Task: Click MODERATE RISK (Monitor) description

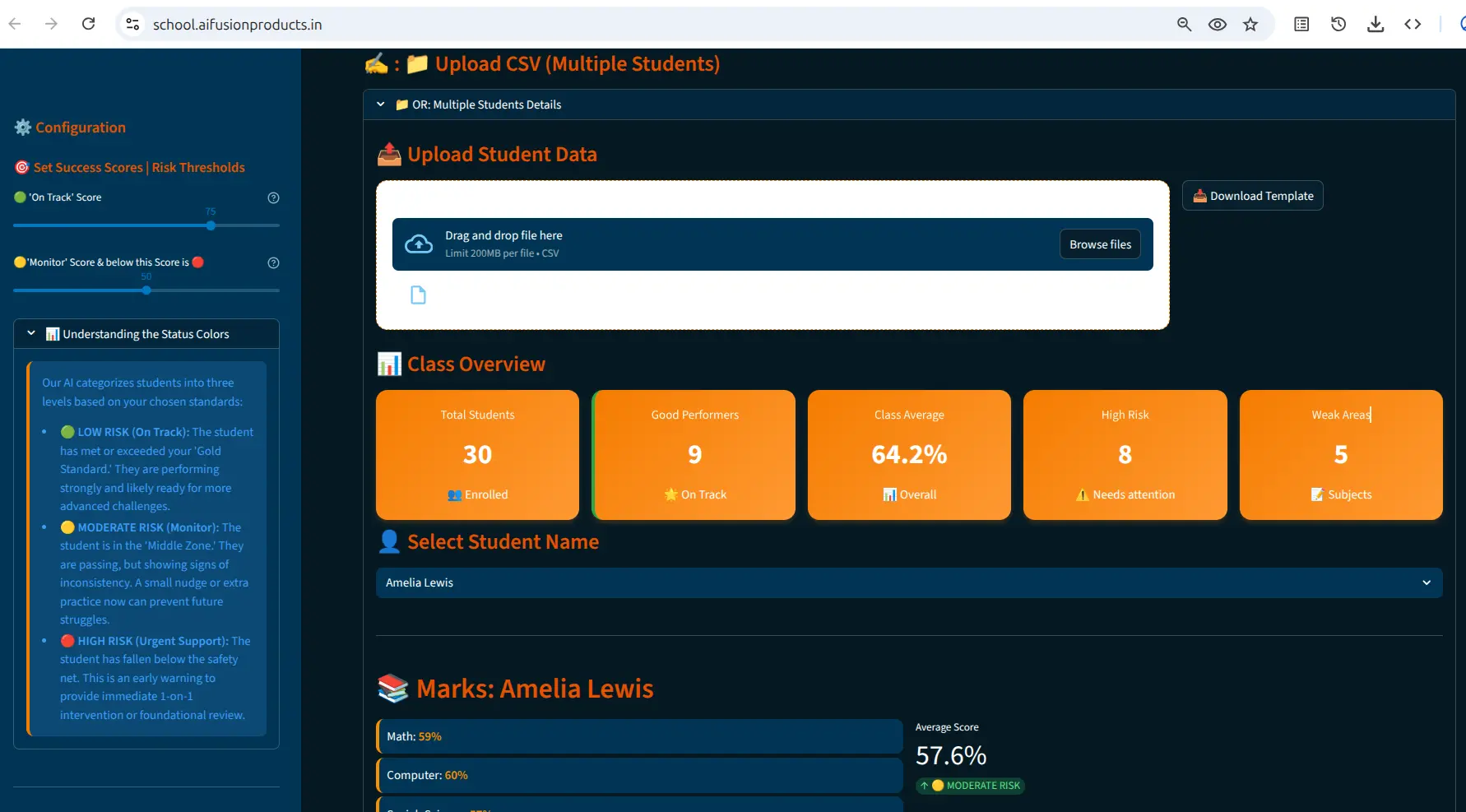Action: pos(154,573)
